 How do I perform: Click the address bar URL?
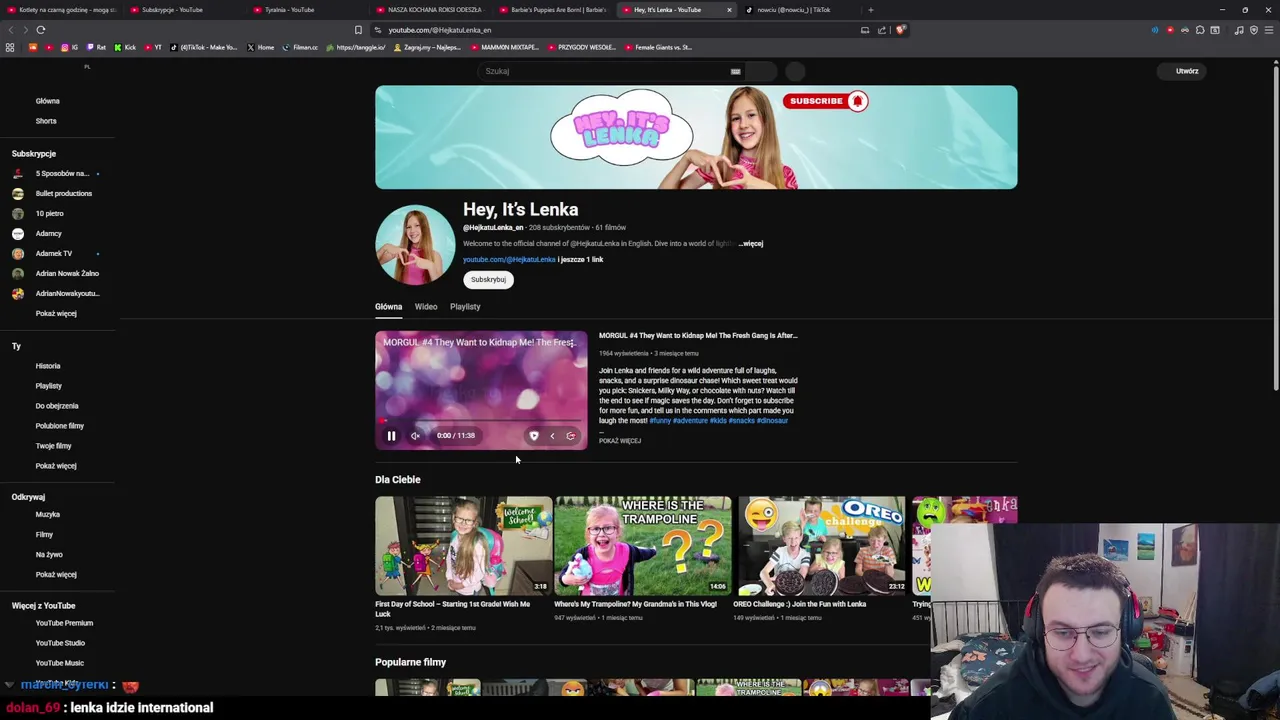tap(440, 30)
